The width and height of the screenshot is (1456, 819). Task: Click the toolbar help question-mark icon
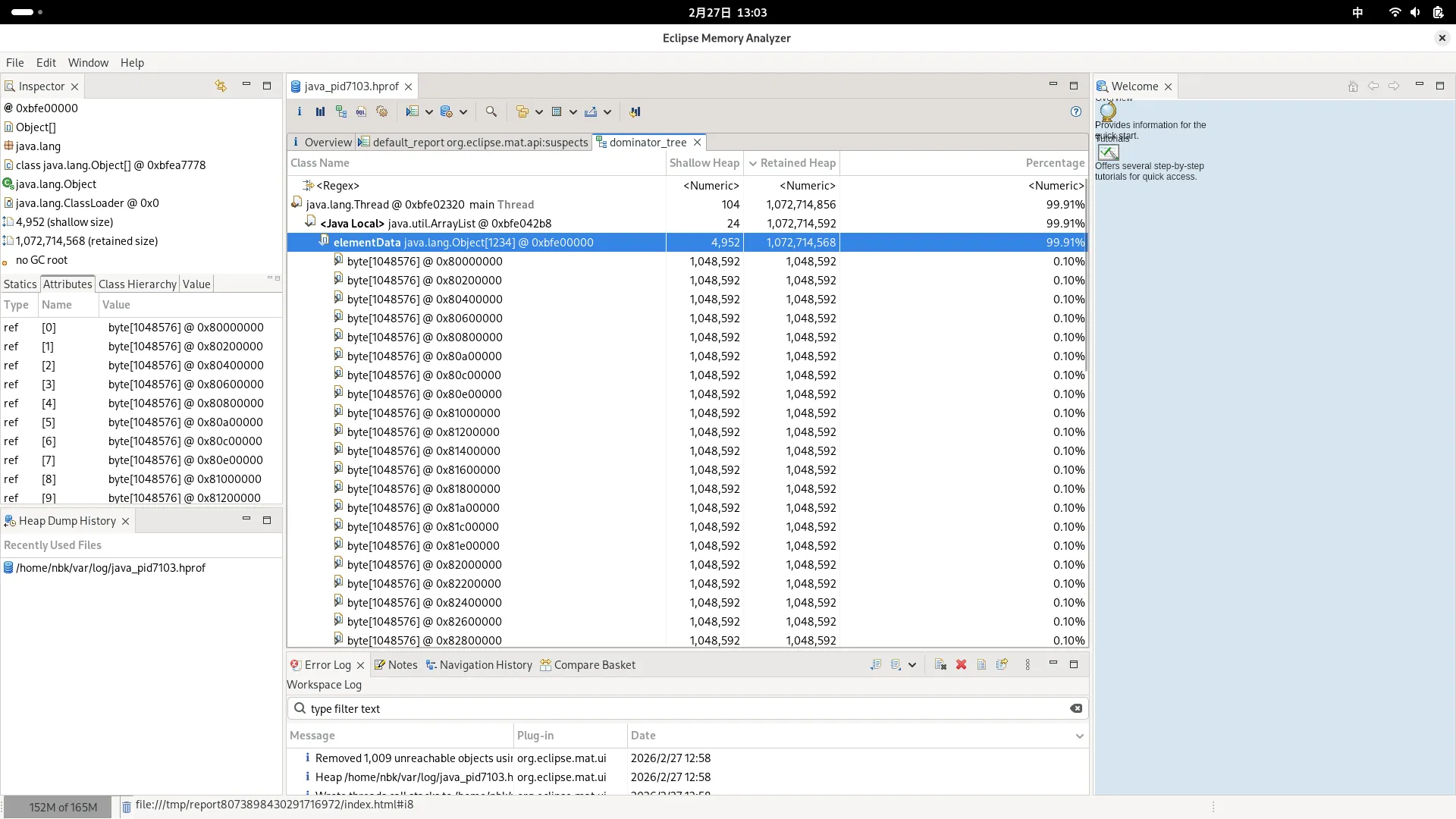[x=1075, y=111]
